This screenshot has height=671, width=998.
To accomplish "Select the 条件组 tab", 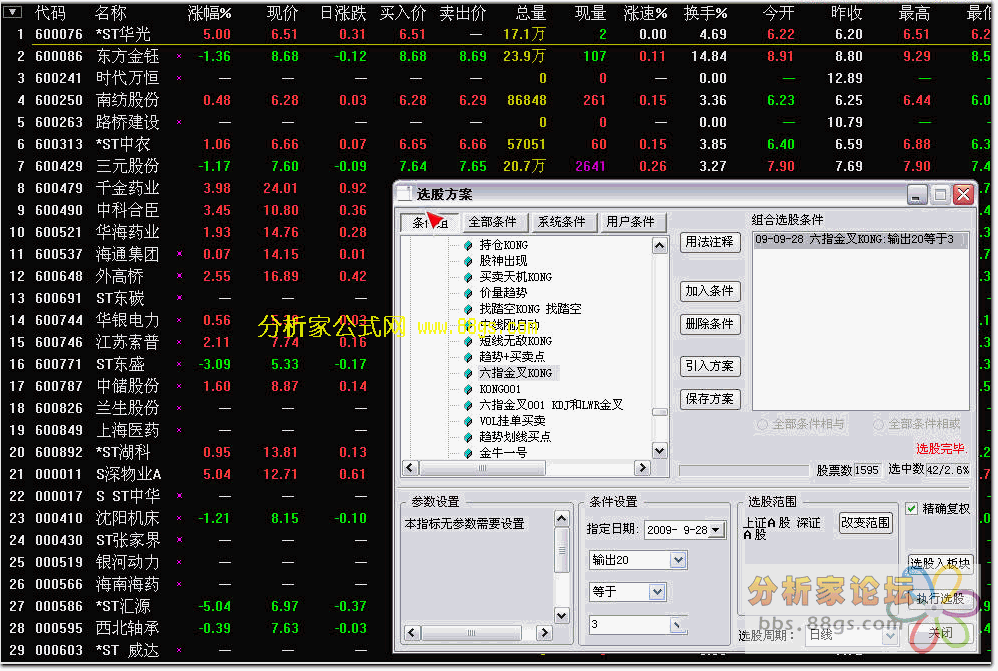I will [430, 222].
